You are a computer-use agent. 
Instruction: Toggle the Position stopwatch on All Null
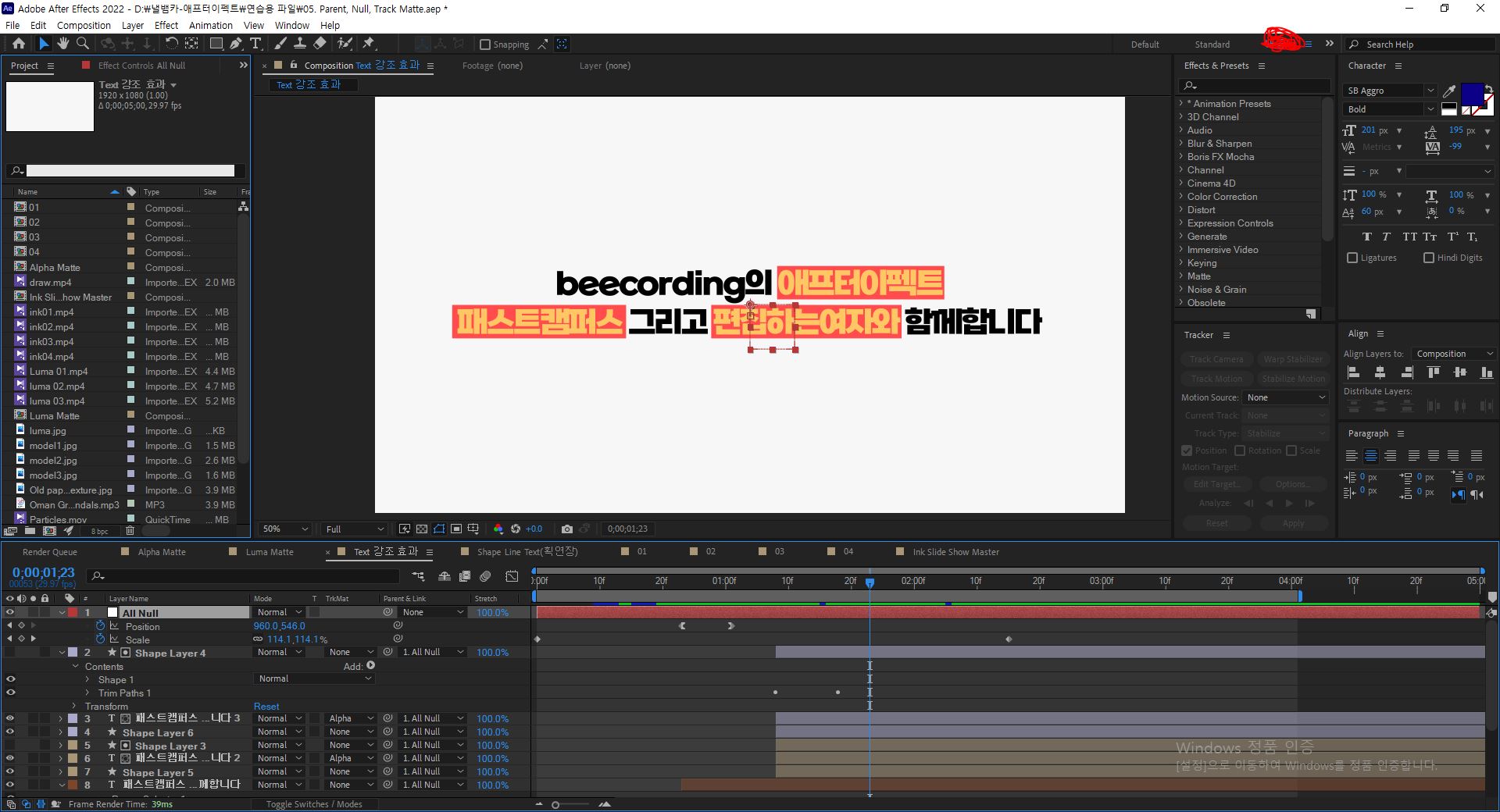(100, 625)
